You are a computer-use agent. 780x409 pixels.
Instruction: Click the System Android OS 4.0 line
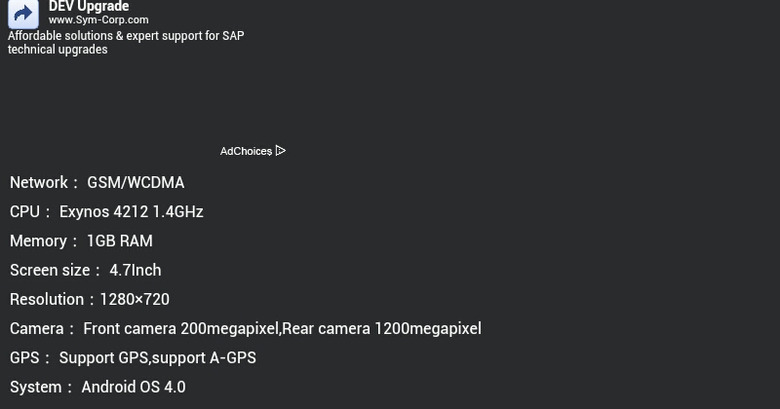click(x=98, y=387)
